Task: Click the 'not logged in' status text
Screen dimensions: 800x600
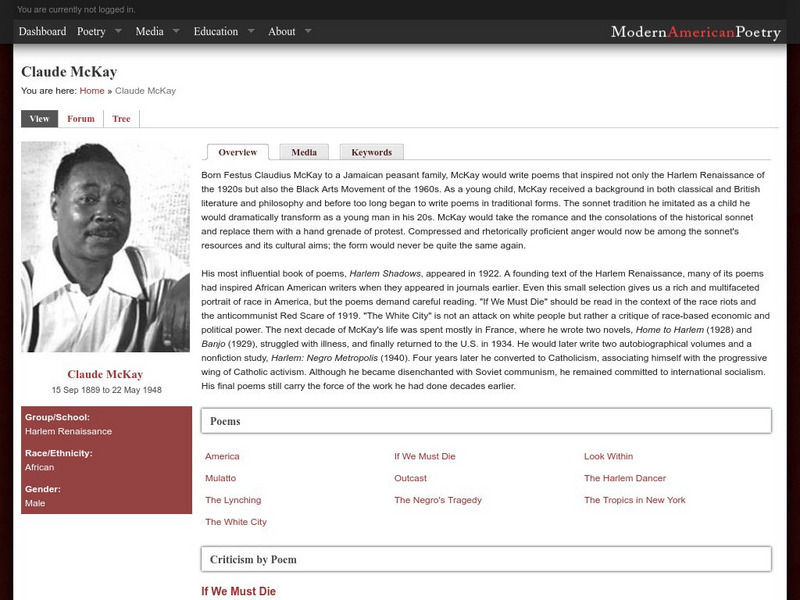Action: (77, 10)
